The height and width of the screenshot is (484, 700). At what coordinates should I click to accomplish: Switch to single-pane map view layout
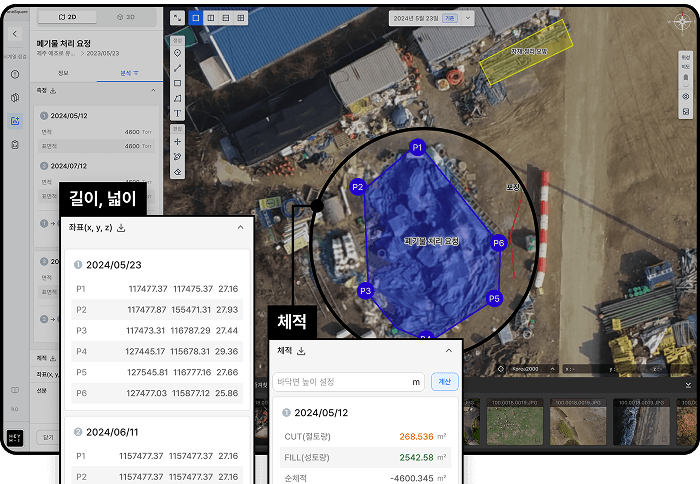click(195, 18)
